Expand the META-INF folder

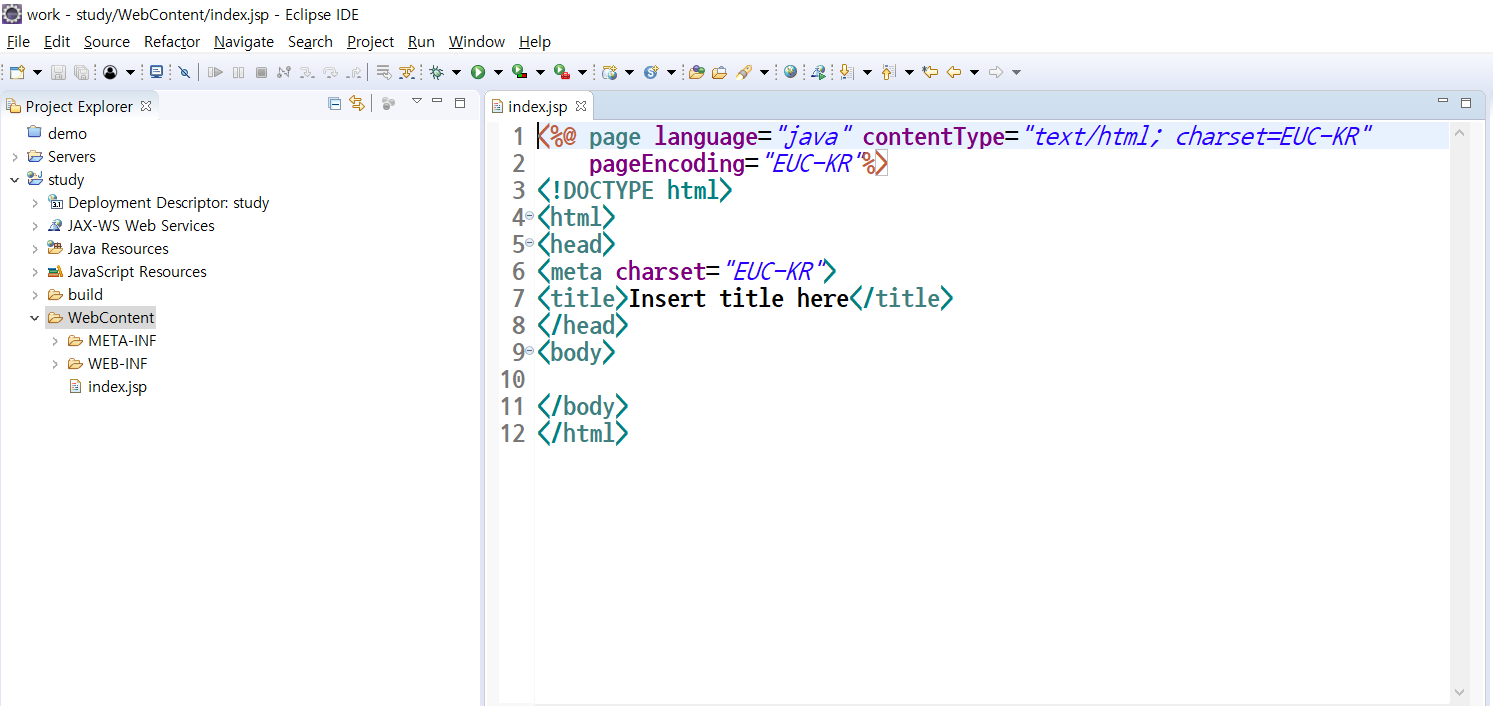coord(55,341)
